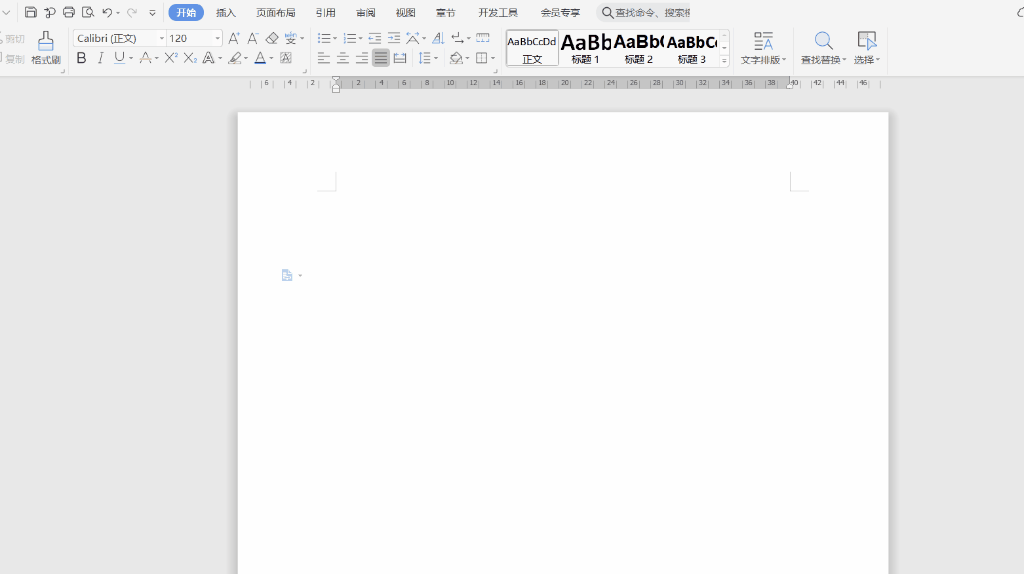The image size is (1024, 574).
Task: Apply the 标题 1 heading style
Action: 586,47
